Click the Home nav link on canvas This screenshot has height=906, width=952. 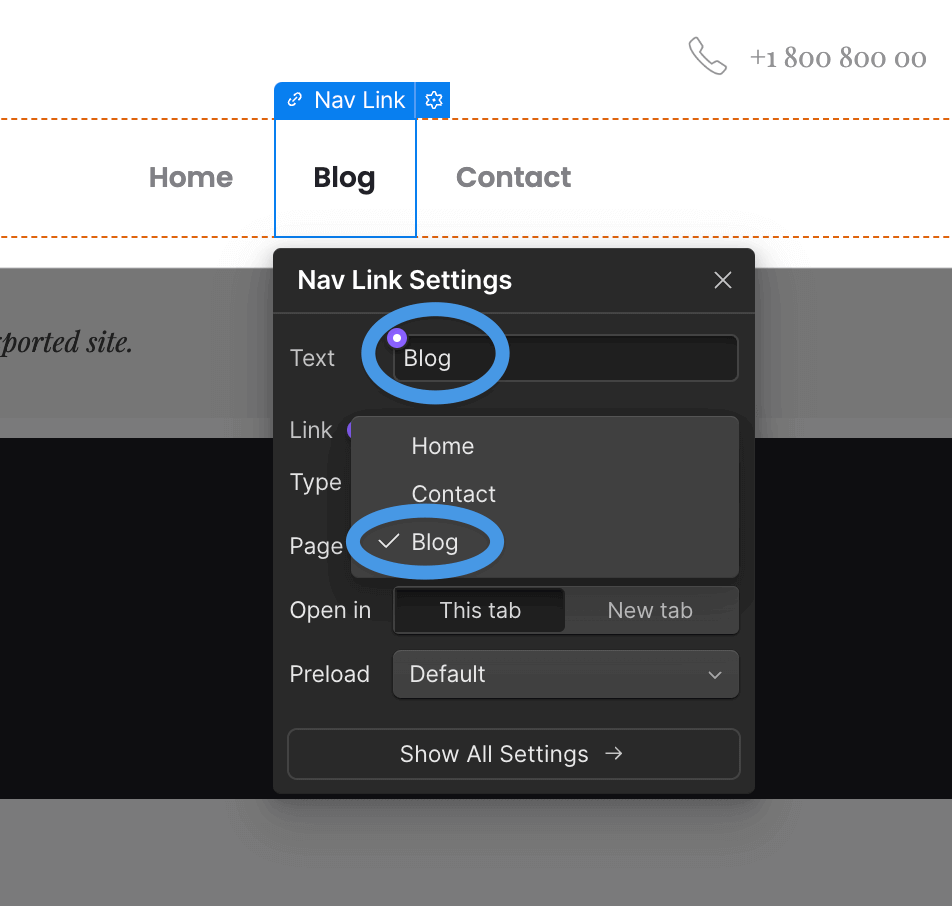[191, 177]
